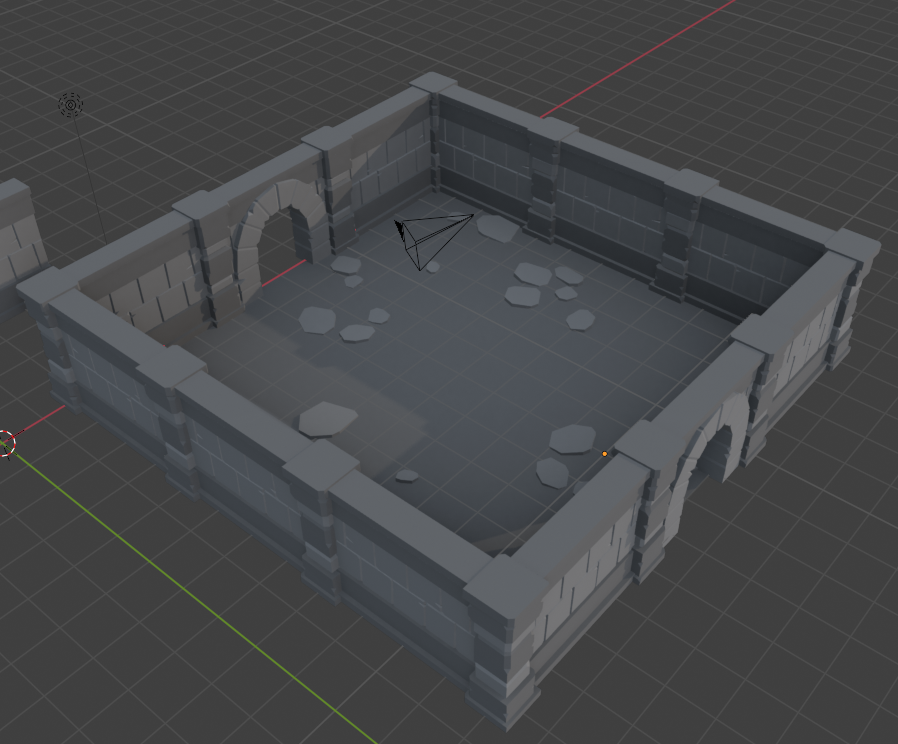Click the orange object origin dot
Screen dimensions: 898x744
pos(605,454)
